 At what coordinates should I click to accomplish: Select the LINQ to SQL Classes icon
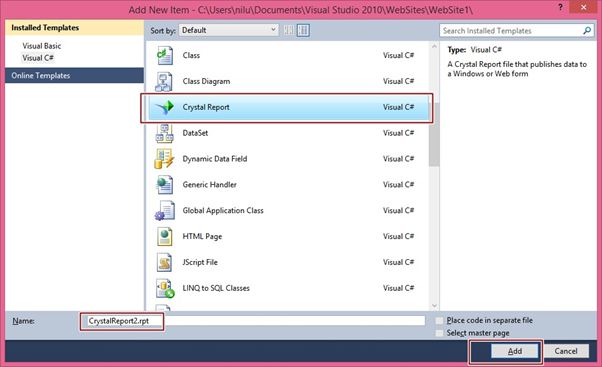click(165, 288)
